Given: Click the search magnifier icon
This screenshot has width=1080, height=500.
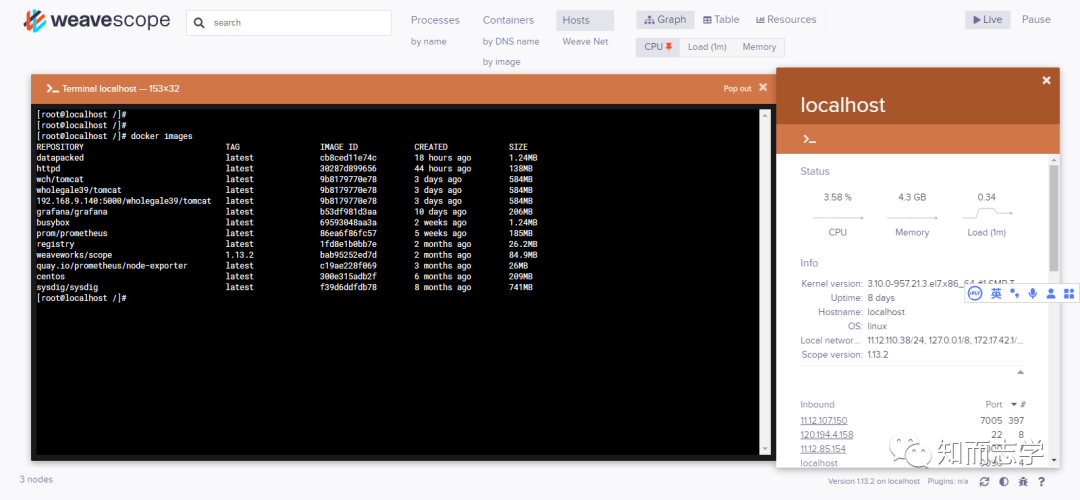Looking at the screenshot, I should point(199,23).
